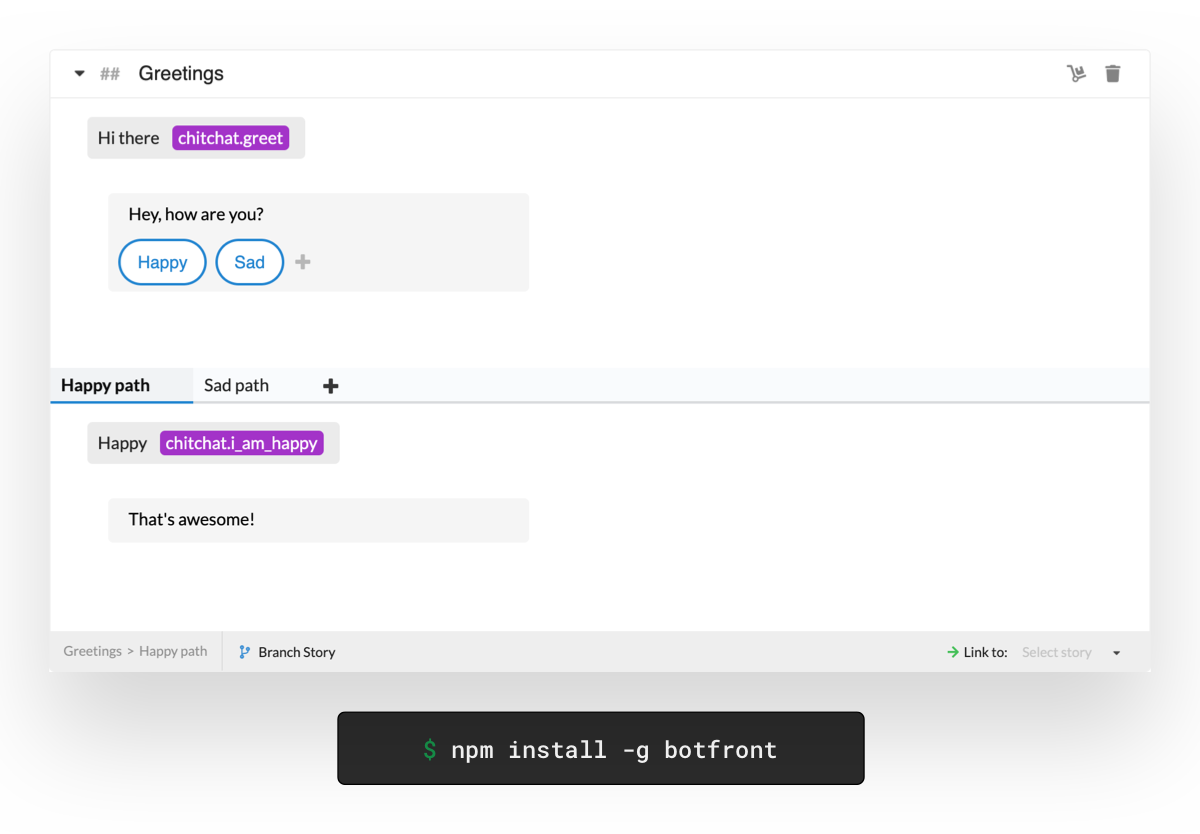This screenshot has width=1200, height=834.
Task: Select the Happy path branch tab
Action: pyautogui.click(x=106, y=385)
